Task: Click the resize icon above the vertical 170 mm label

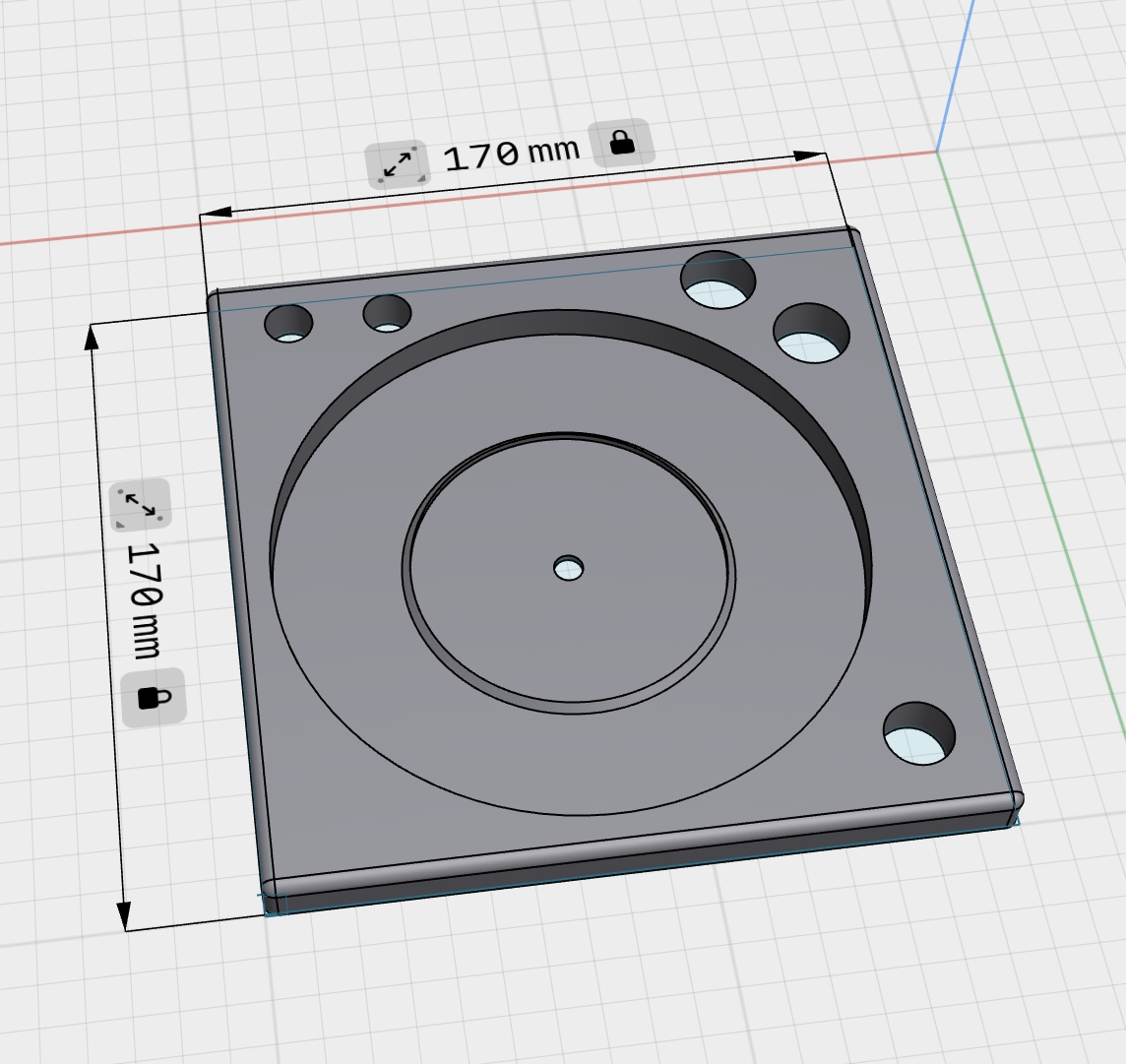Action: [140, 506]
